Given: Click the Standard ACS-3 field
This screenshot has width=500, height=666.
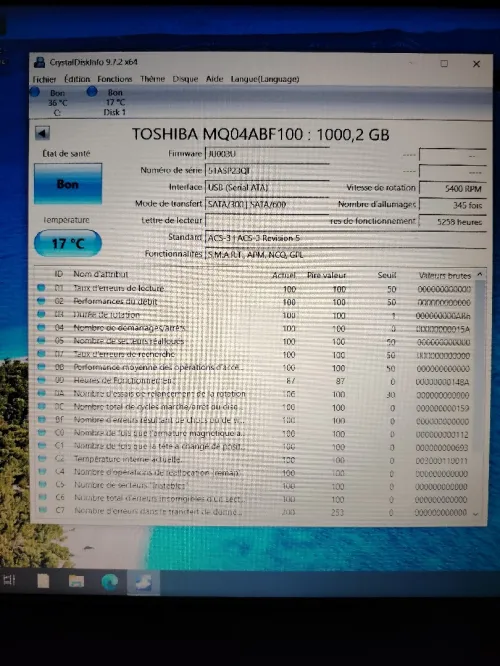Looking at the screenshot, I should (x=346, y=238).
